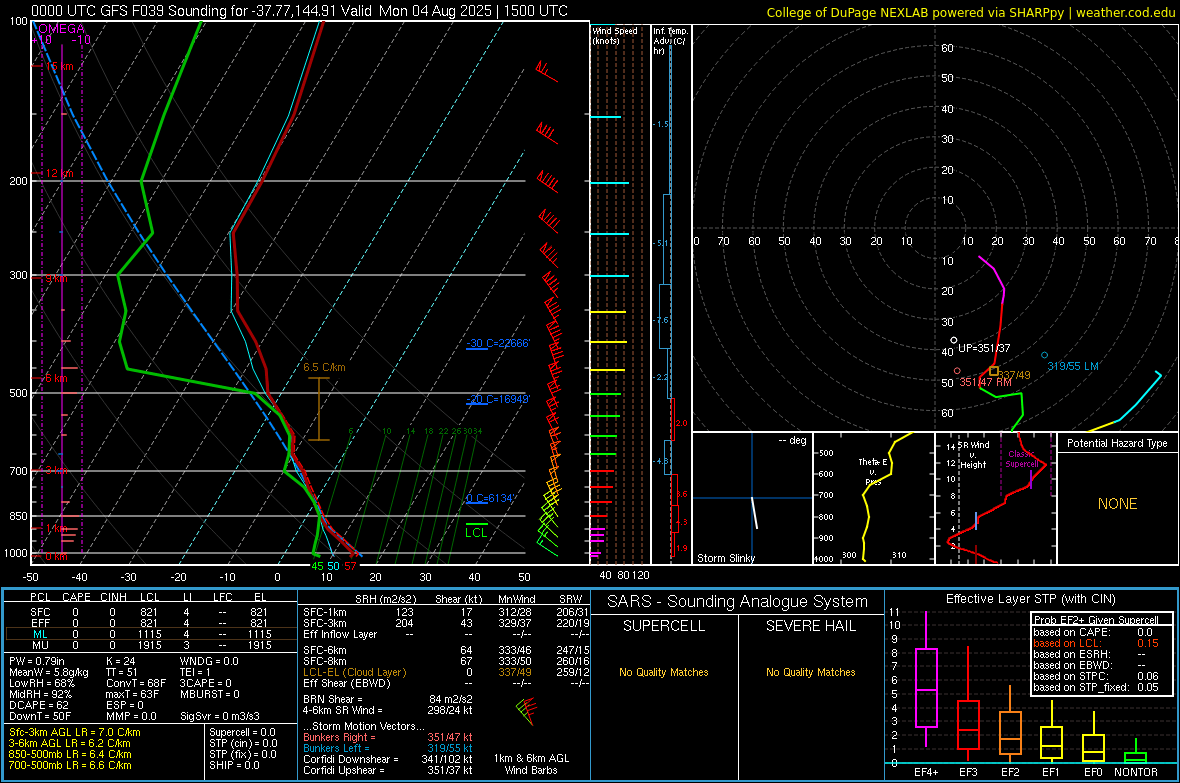
Task: Select the 'UP=351/37' hodograph label
Action: pyautogui.click(x=984, y=349)
